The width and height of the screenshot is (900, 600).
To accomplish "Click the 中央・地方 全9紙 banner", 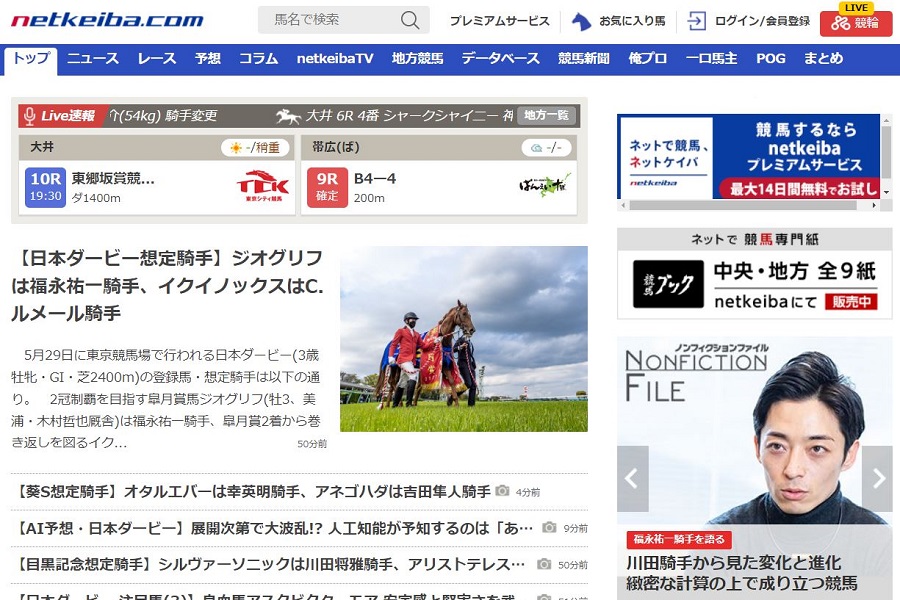I will (755, 284).
